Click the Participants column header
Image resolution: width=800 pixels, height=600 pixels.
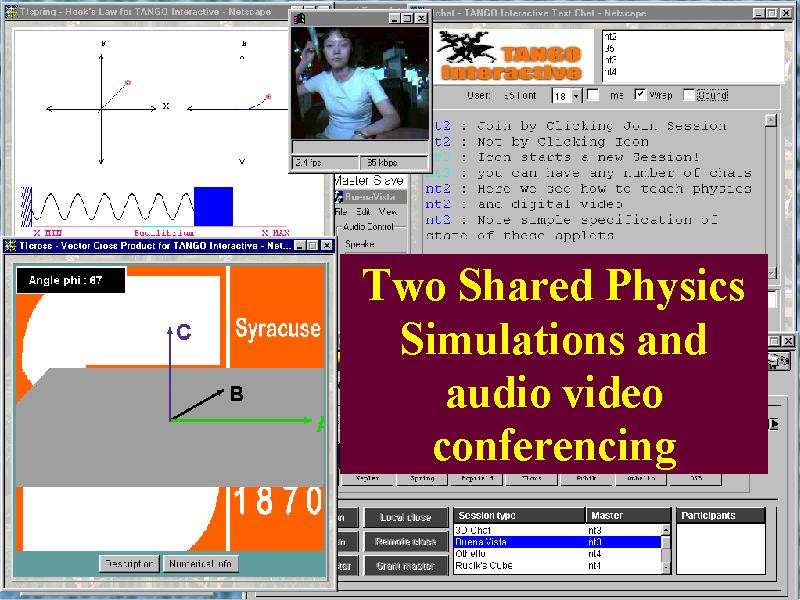(x=720, y=515)
